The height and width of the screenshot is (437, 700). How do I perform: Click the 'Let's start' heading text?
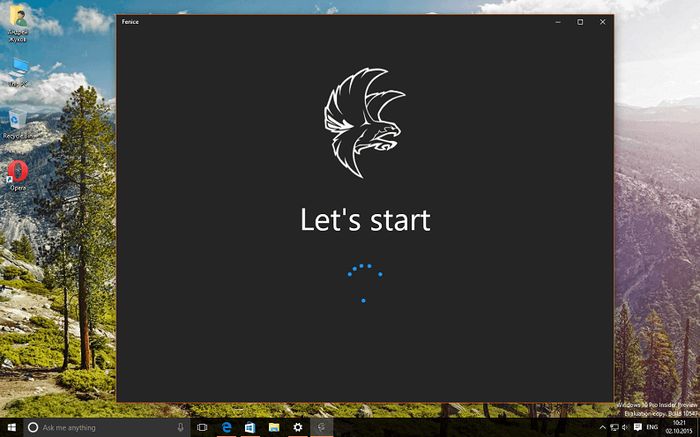[365, 219]
